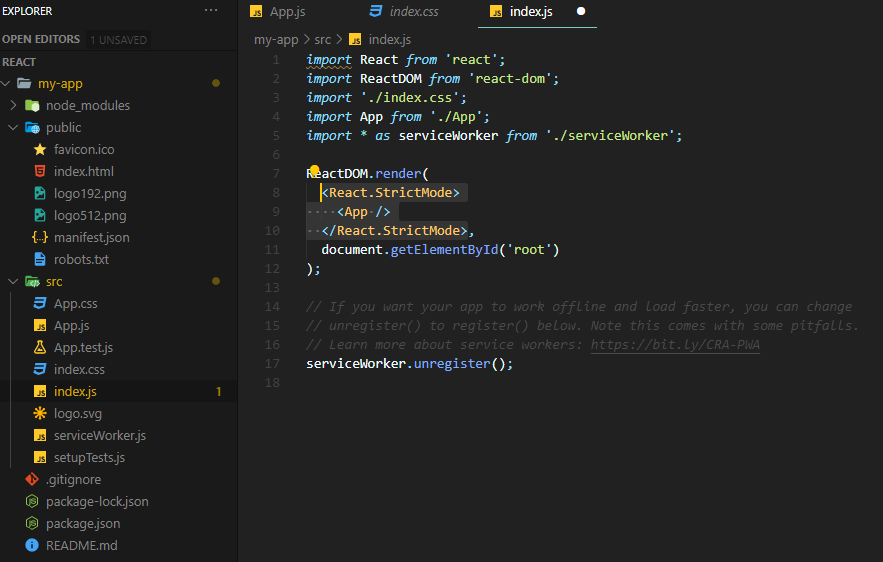
Task: Click the lightbulb quick-fix icon on line 7
Action: pyautogui.click(x=315, y=170)
